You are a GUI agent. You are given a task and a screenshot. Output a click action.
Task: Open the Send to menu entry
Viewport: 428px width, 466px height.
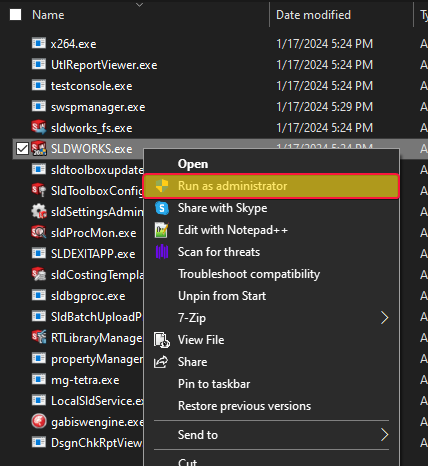(x=271, y=435)
